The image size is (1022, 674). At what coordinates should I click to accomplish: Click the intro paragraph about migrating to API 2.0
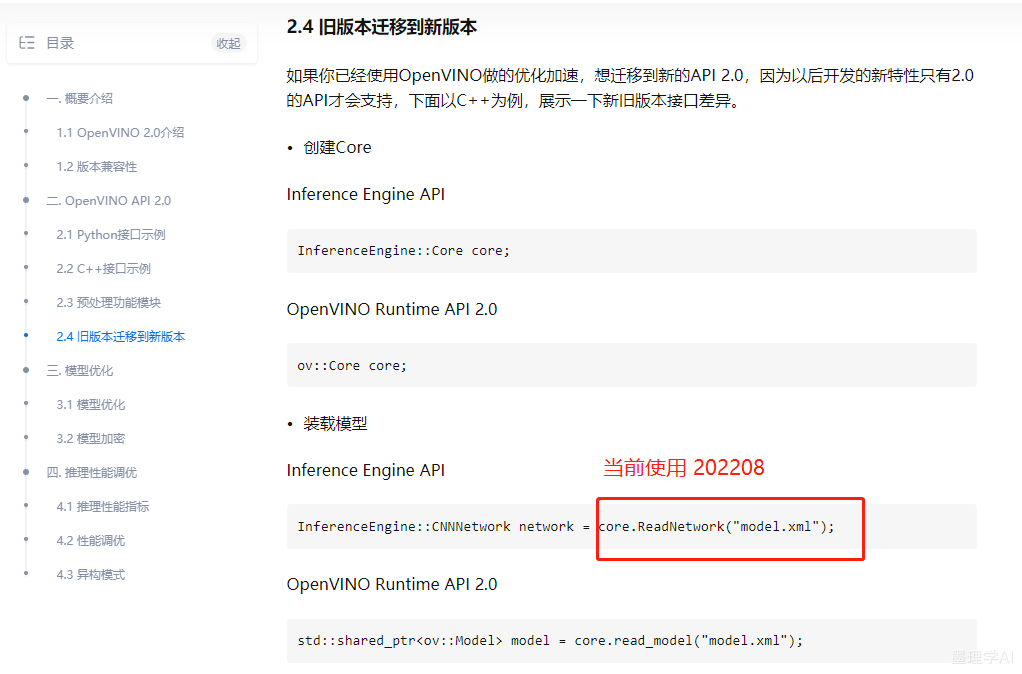pyautogui.click(x=630, y=88)
